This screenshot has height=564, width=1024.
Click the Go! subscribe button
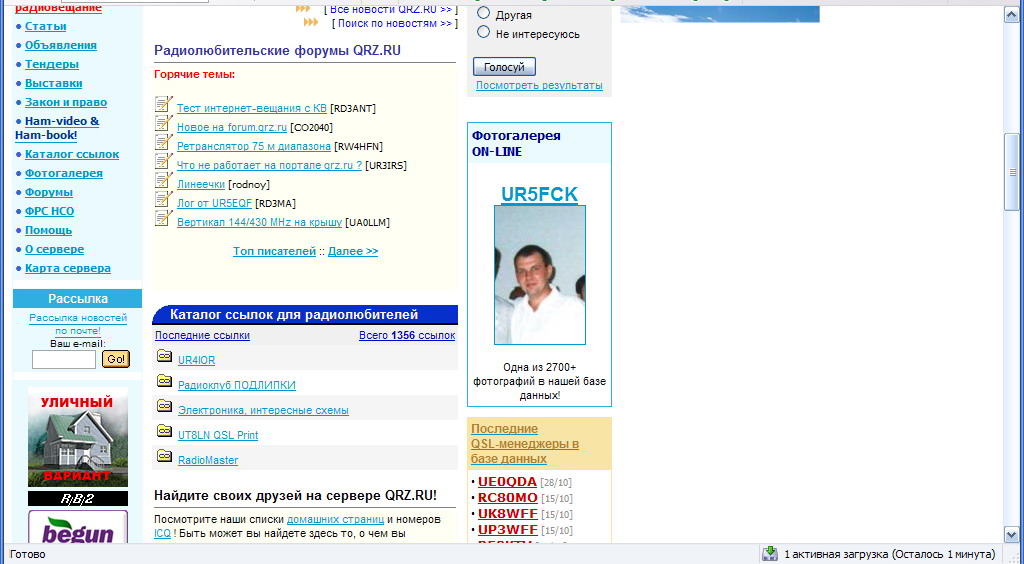click(x=116, y=359)
